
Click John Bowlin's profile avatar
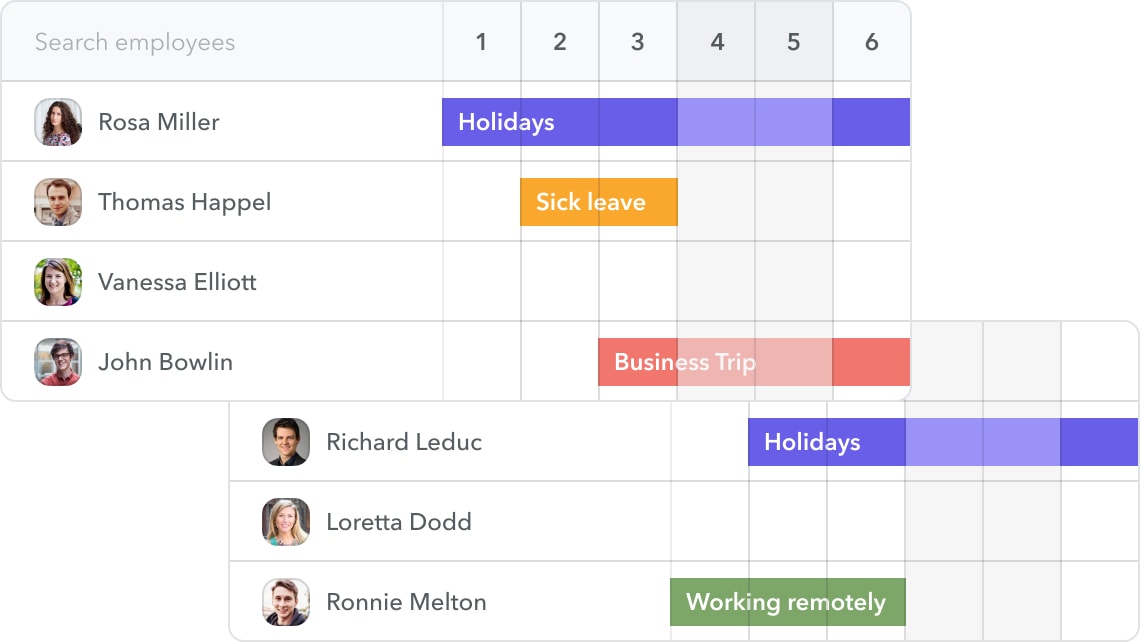tap(58, 361)
